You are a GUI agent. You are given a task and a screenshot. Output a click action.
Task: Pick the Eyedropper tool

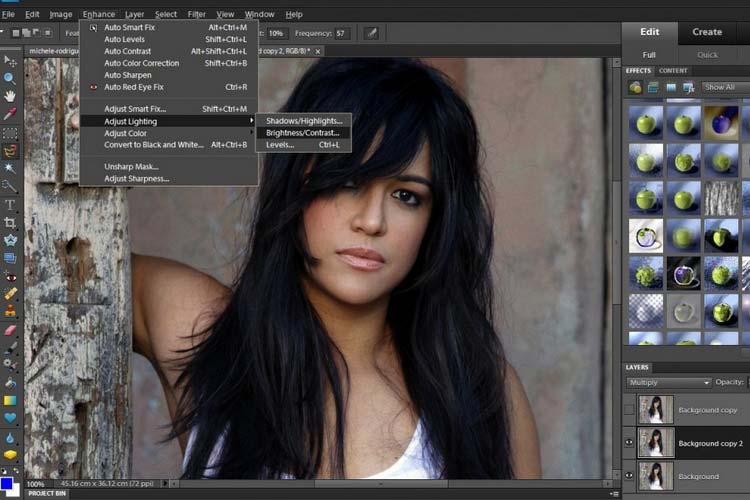click(10, 114)
